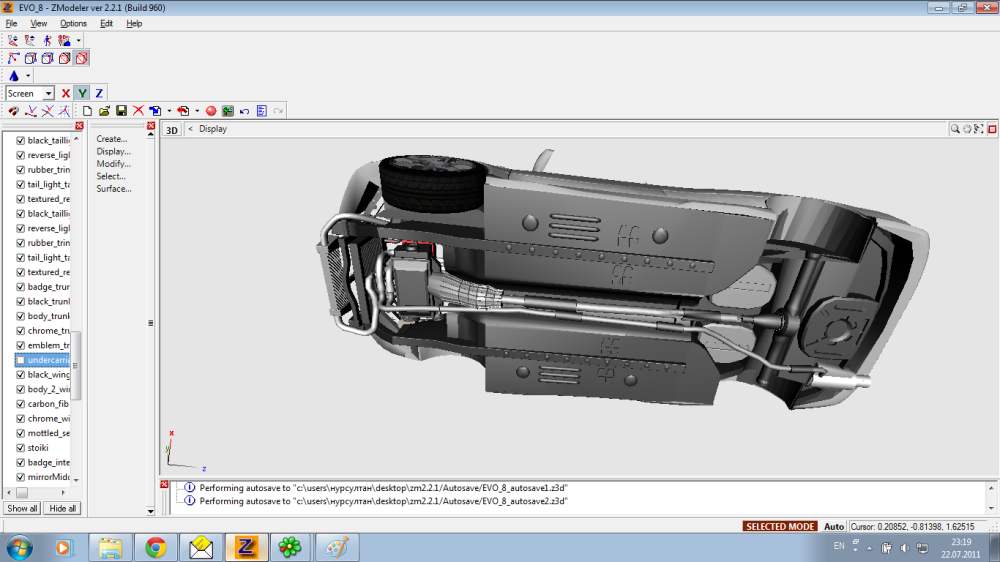The height and width of the screenshot is (562, 1000).
Task: Click the objects level selection icon
Action: click(x=64, y=40)
